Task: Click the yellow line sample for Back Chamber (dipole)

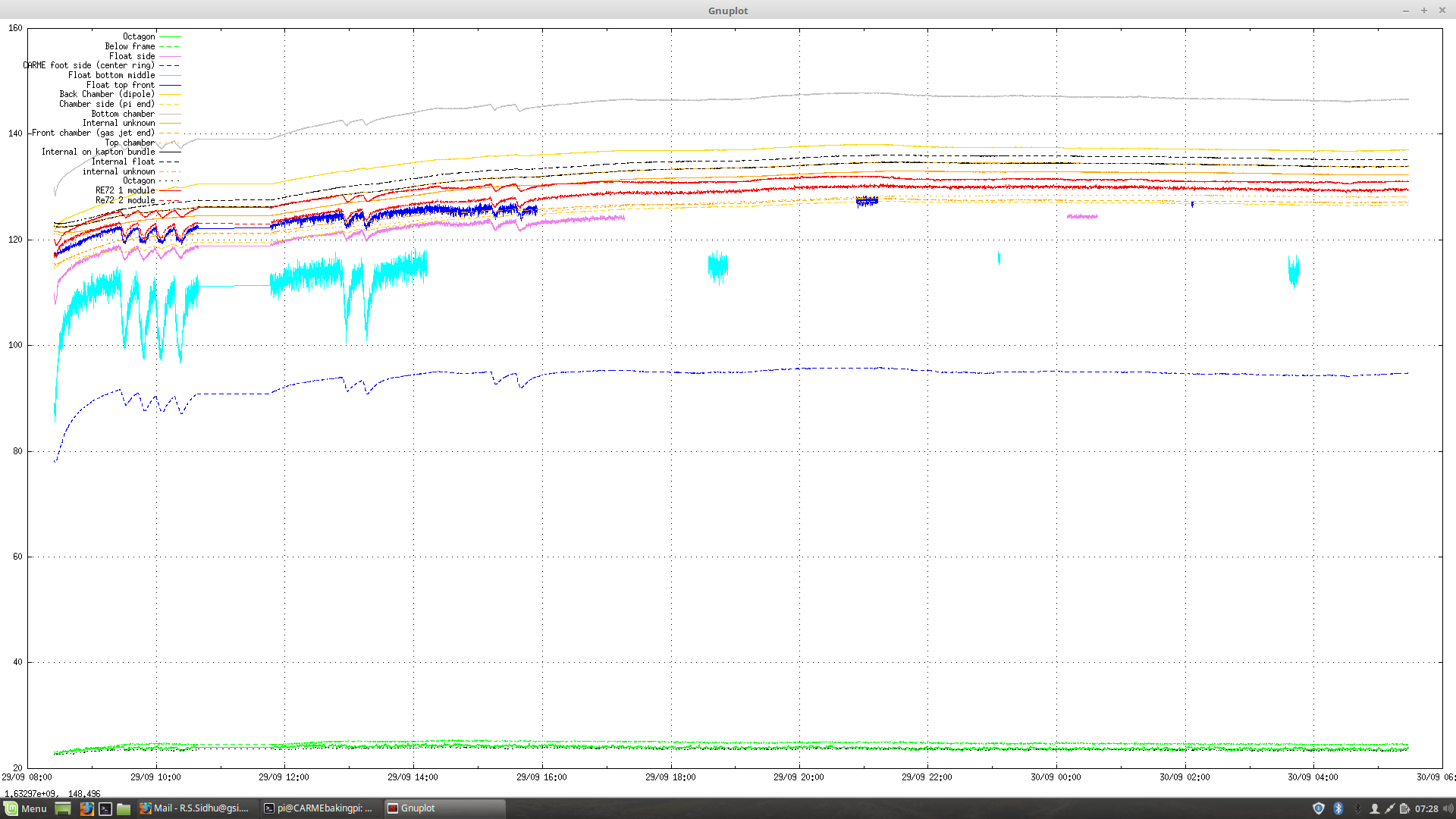Action: coord(168,94)
